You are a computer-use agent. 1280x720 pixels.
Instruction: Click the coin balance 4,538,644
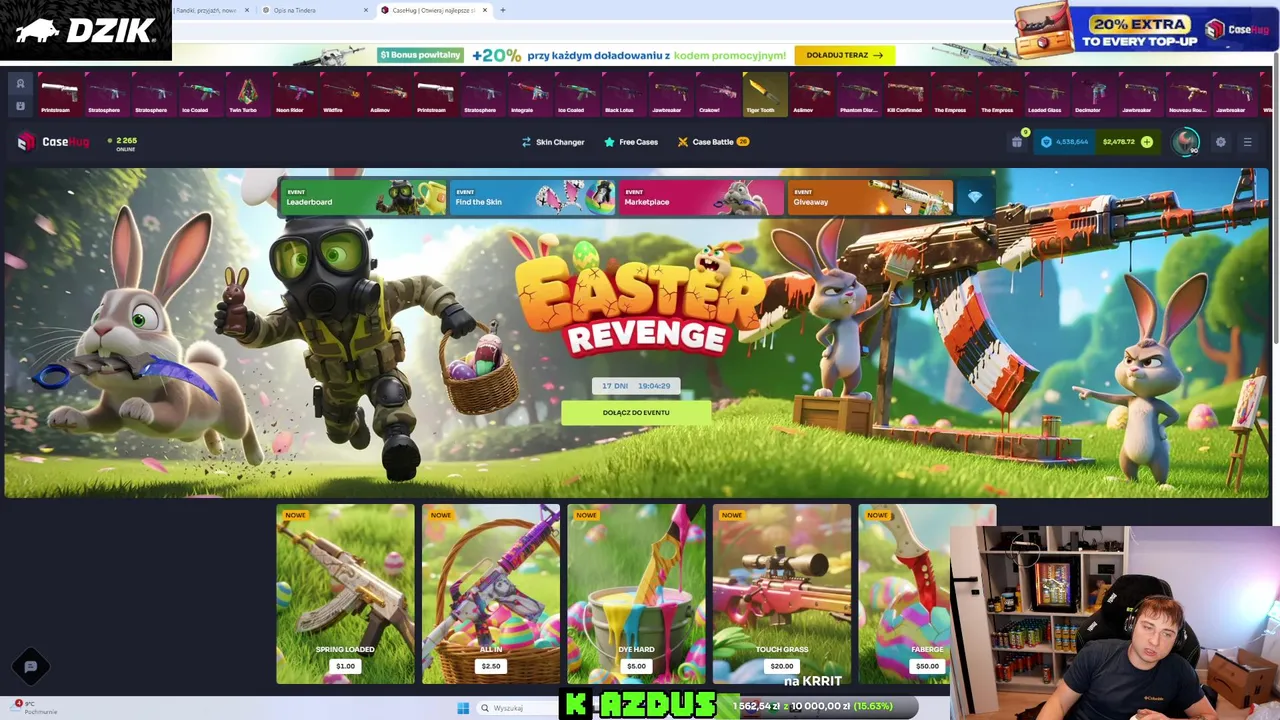pos(1065,142)
